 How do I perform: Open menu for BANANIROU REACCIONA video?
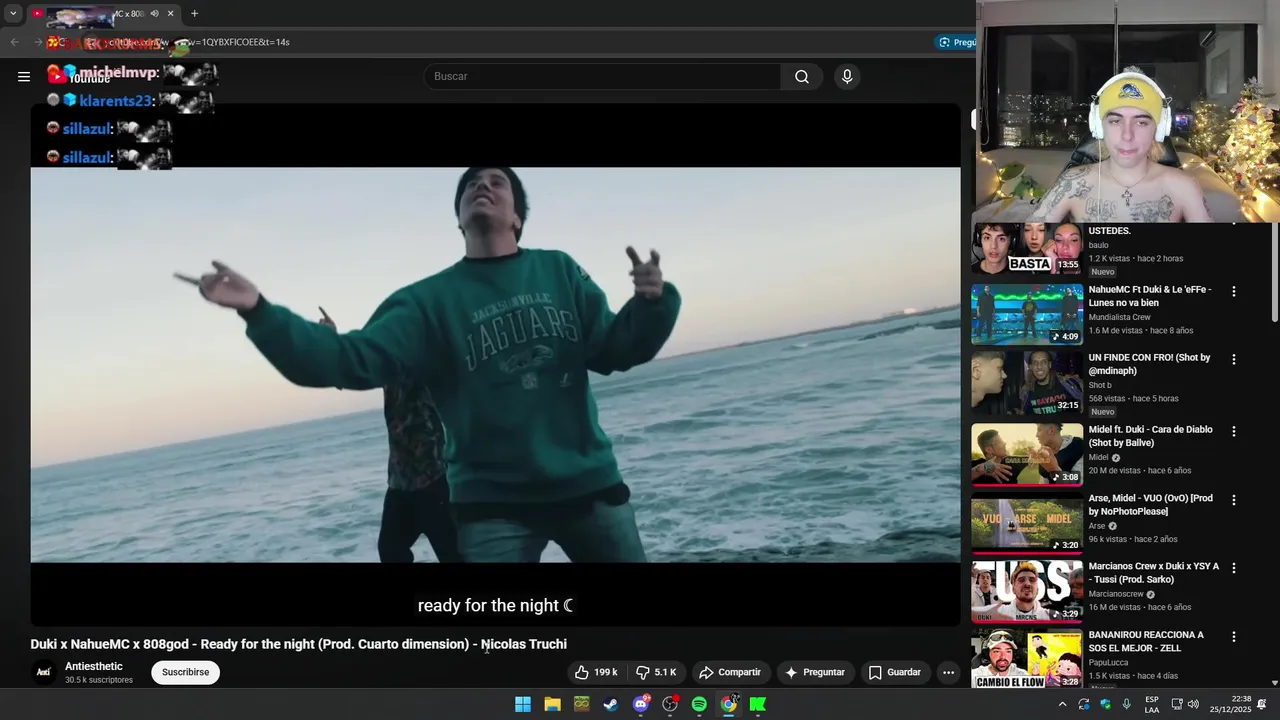1233,637
